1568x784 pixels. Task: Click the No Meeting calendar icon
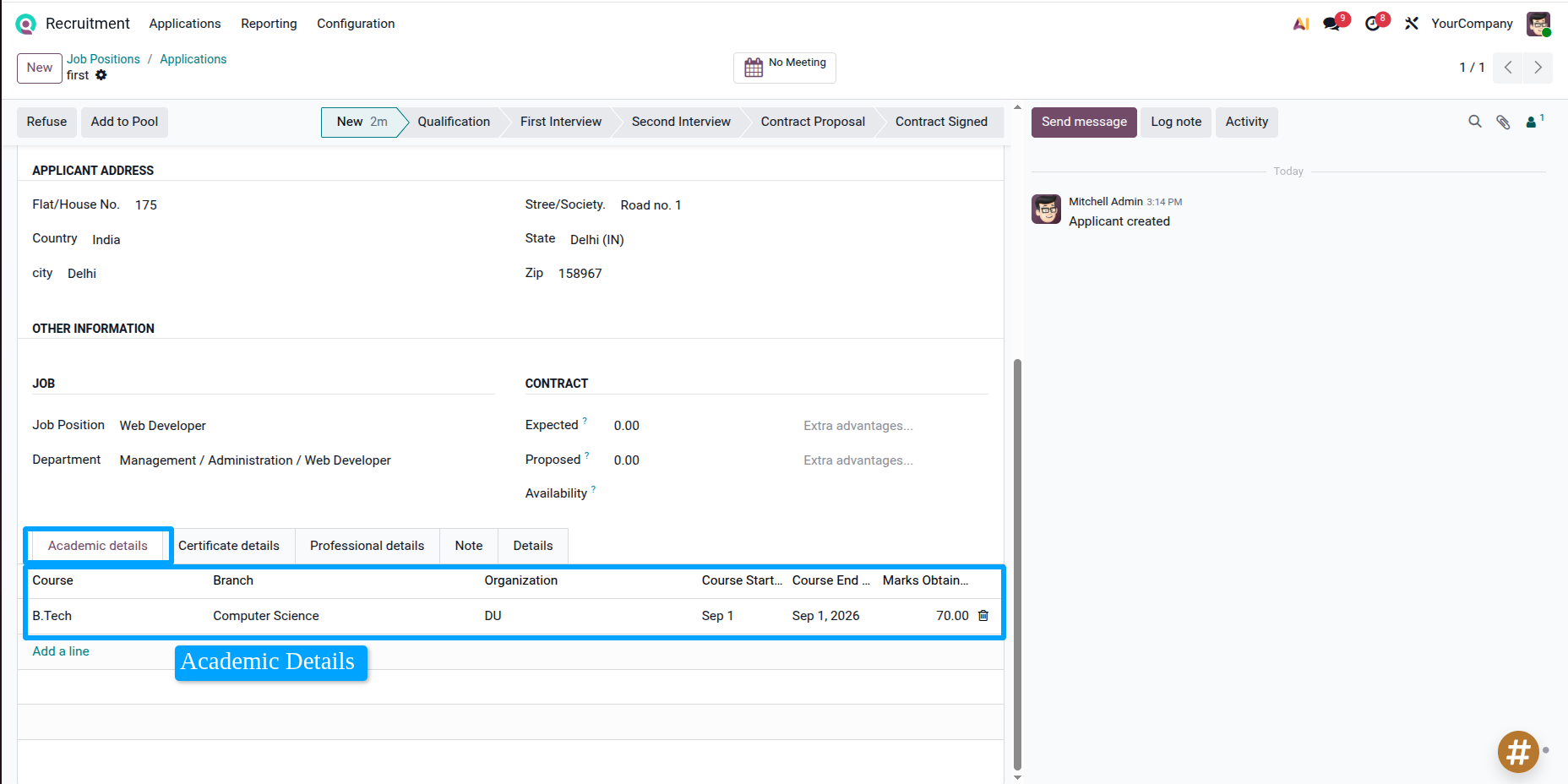[754, 68]
